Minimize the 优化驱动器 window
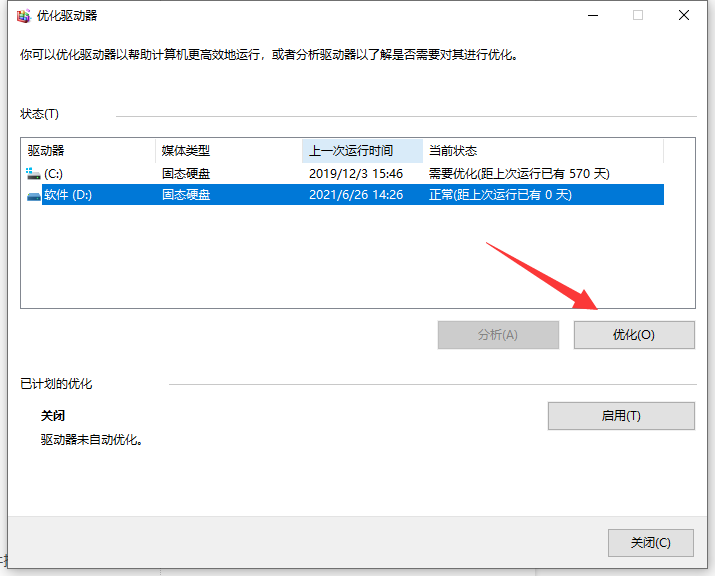 tap(591, 16)
